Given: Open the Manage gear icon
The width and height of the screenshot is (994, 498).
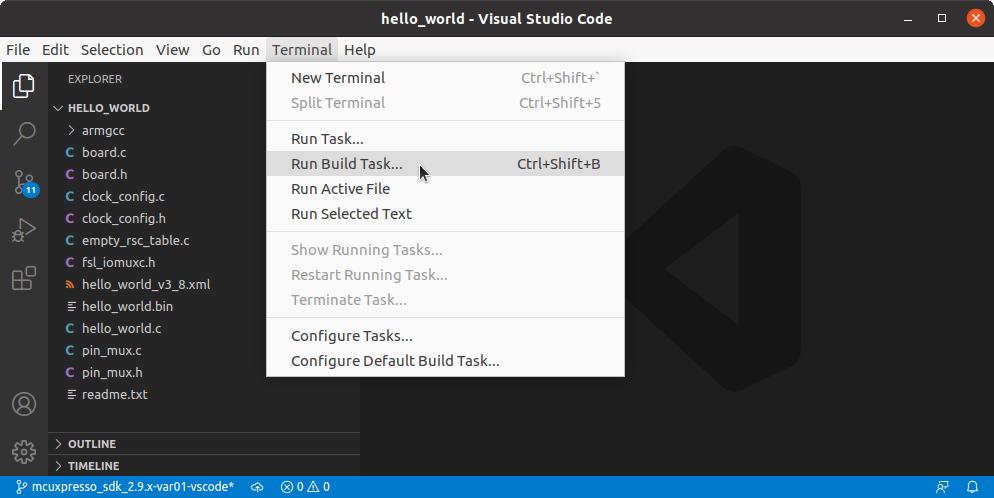Looking at the screenshot, I should [x=24, y=451].
